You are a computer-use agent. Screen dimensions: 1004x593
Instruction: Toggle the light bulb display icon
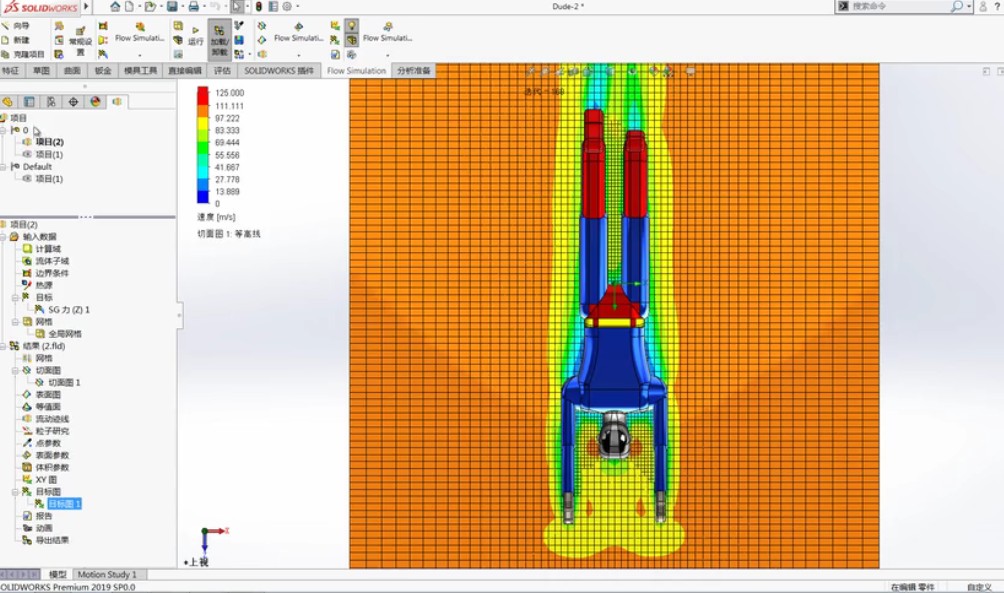[x=352, y=26]
